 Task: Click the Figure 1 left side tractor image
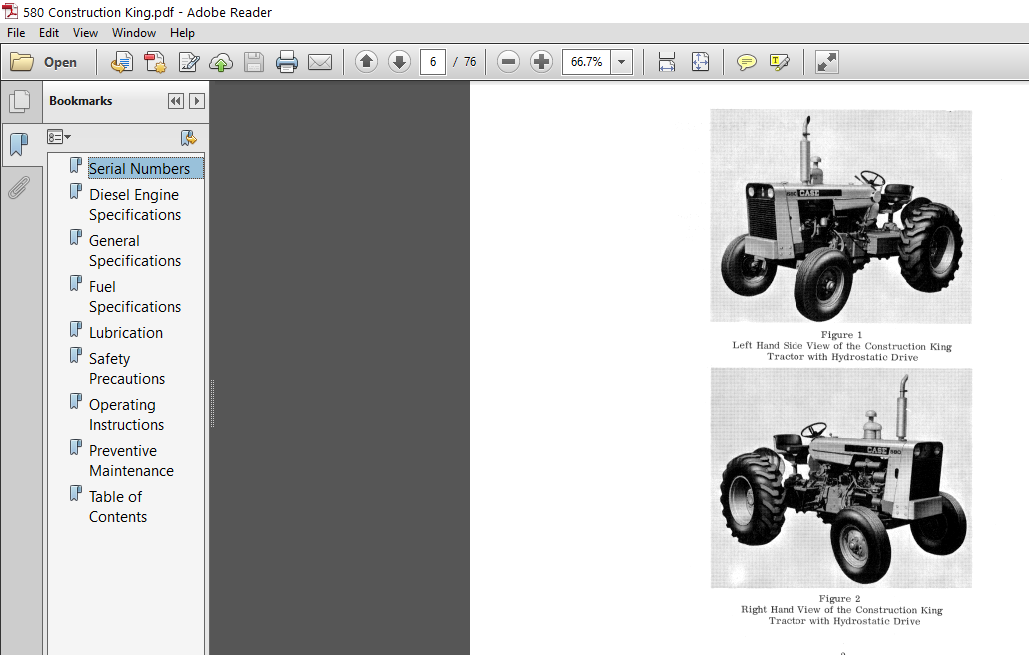(x=841, y=216)
